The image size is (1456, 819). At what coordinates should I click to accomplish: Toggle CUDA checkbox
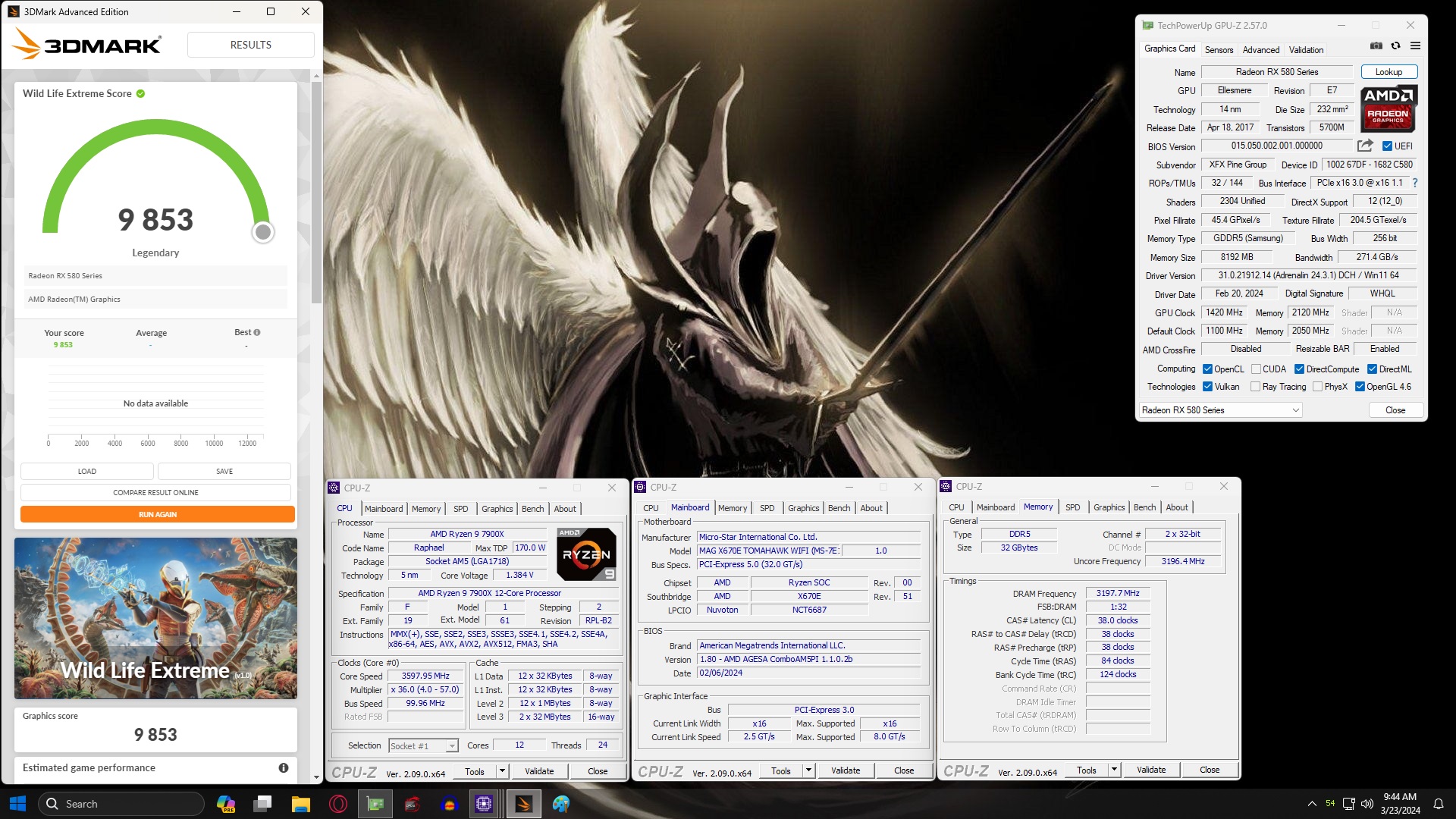point(1256,369)
